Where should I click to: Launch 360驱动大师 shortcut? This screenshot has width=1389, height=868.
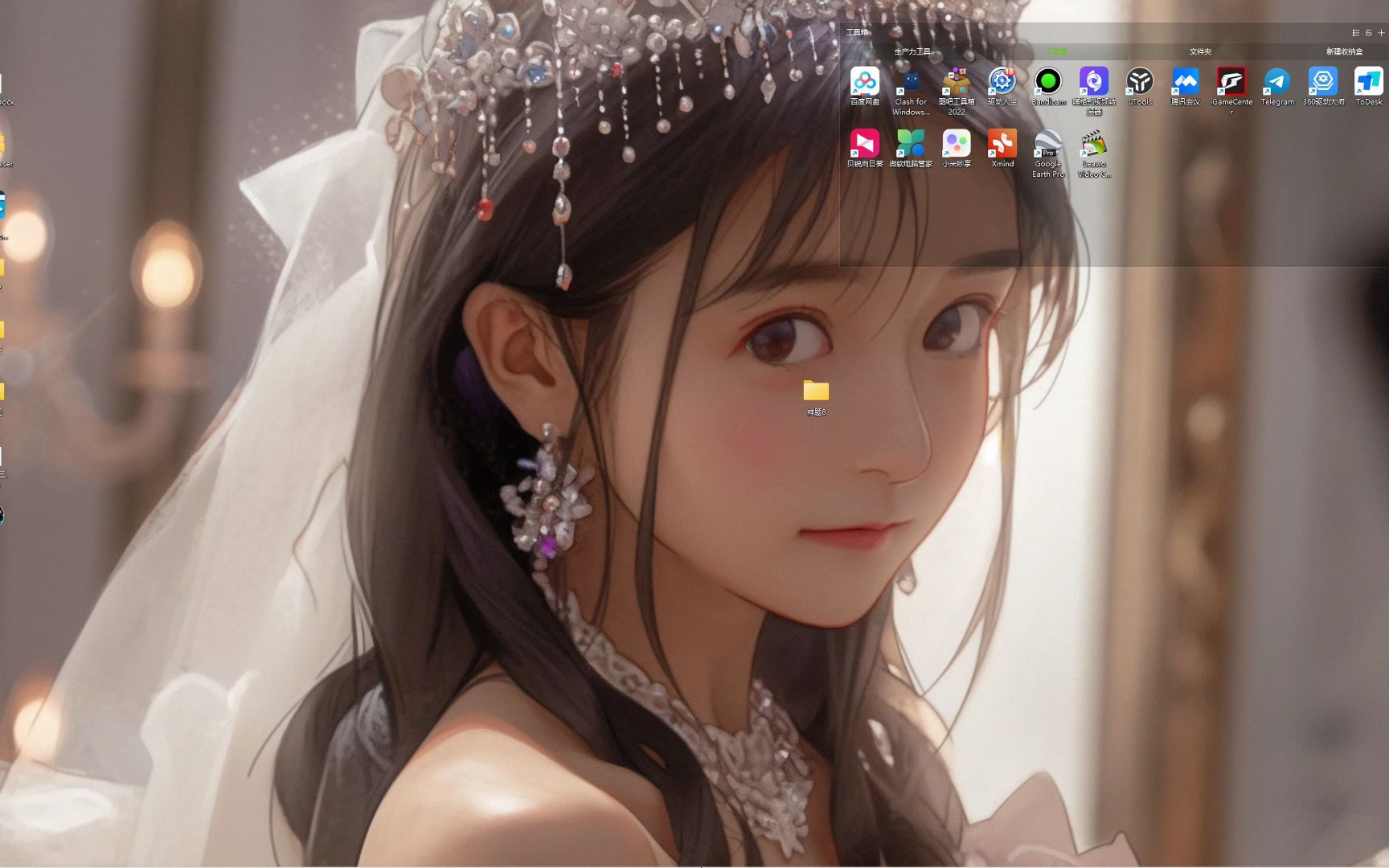pos(1323,87)
